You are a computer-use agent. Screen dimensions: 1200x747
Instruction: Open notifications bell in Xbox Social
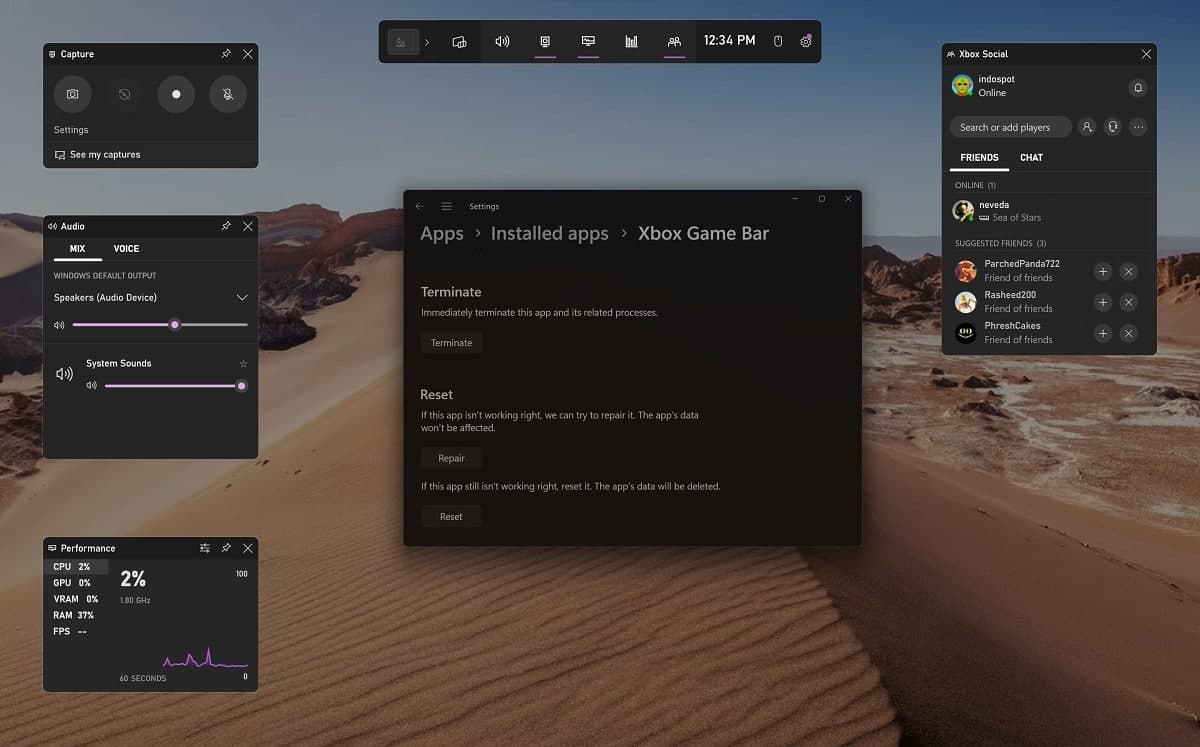[x=1137, y=88]
